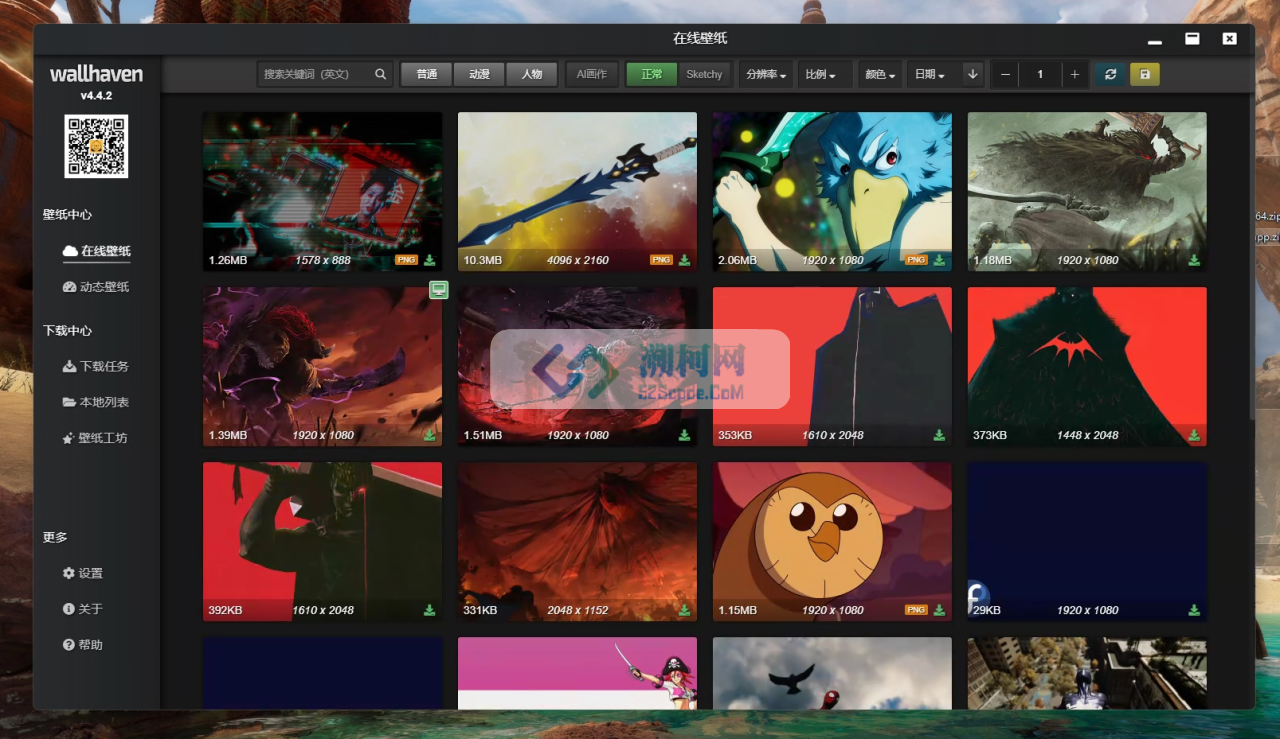This screenshot has width=1280, height=739.
Task: Download the 1.26MB 1578 x 888 wallpaper
Action: 430,260
